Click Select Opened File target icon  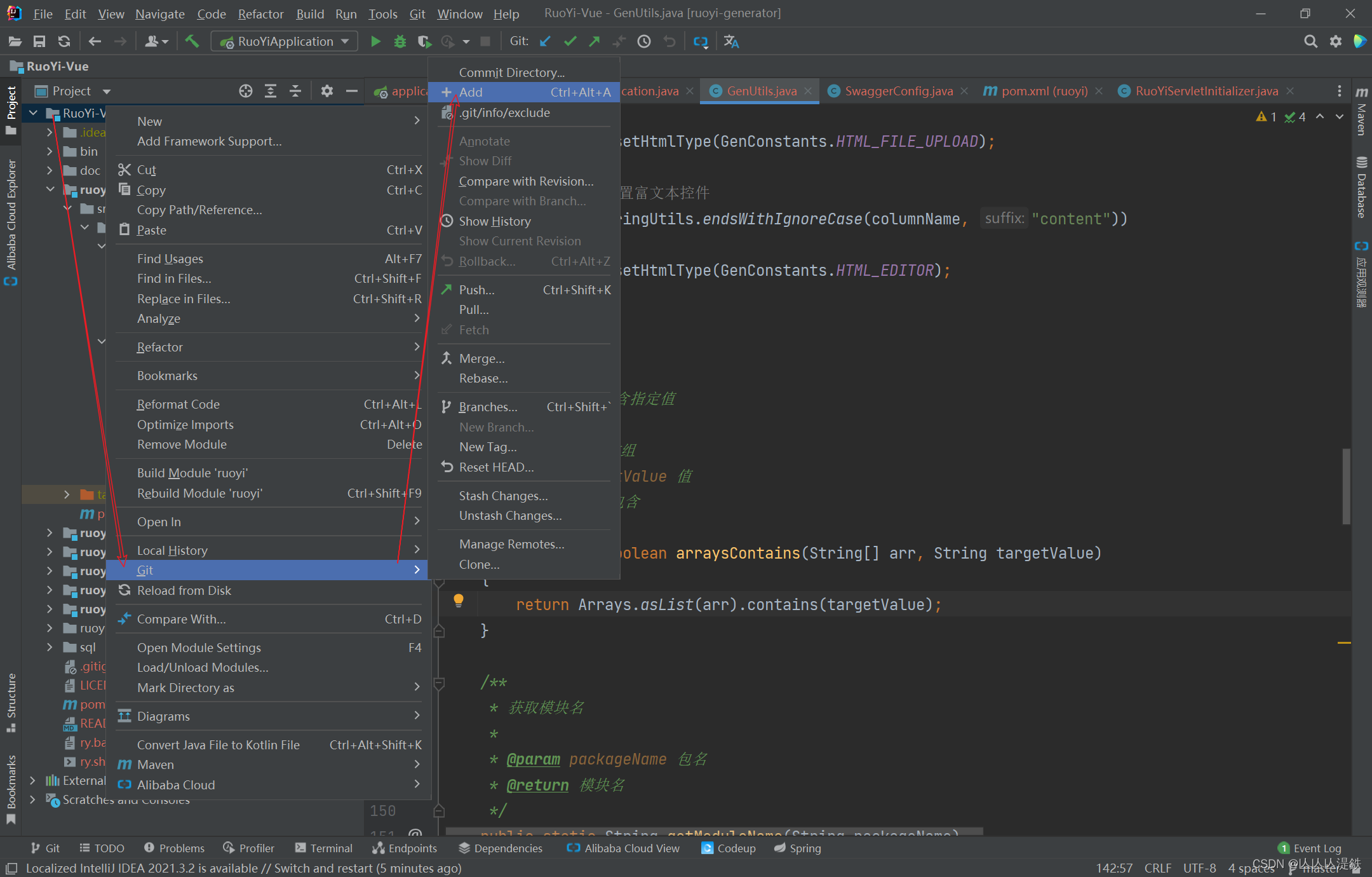pos(246,91)
